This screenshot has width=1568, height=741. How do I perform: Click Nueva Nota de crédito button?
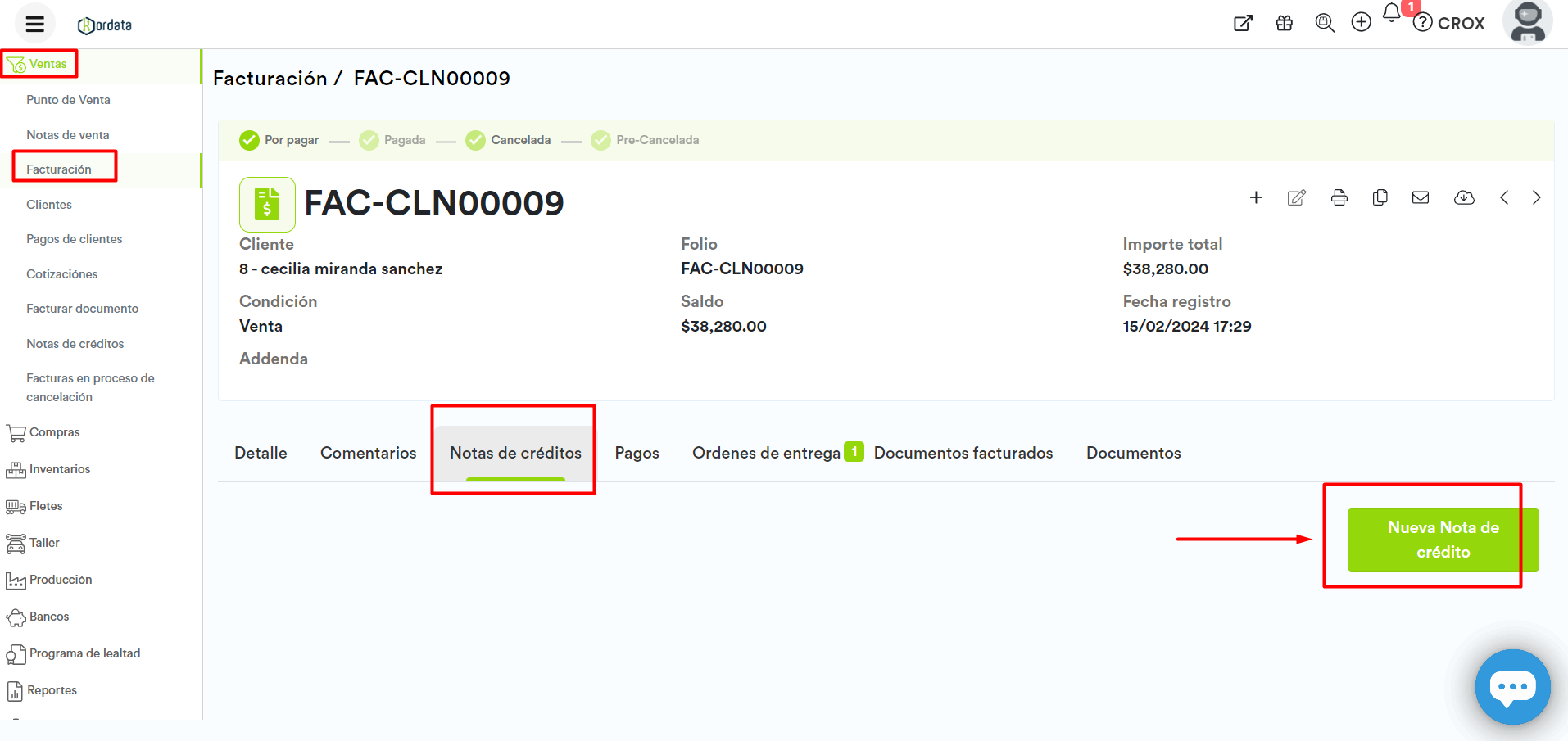(x=1442, y=540)
